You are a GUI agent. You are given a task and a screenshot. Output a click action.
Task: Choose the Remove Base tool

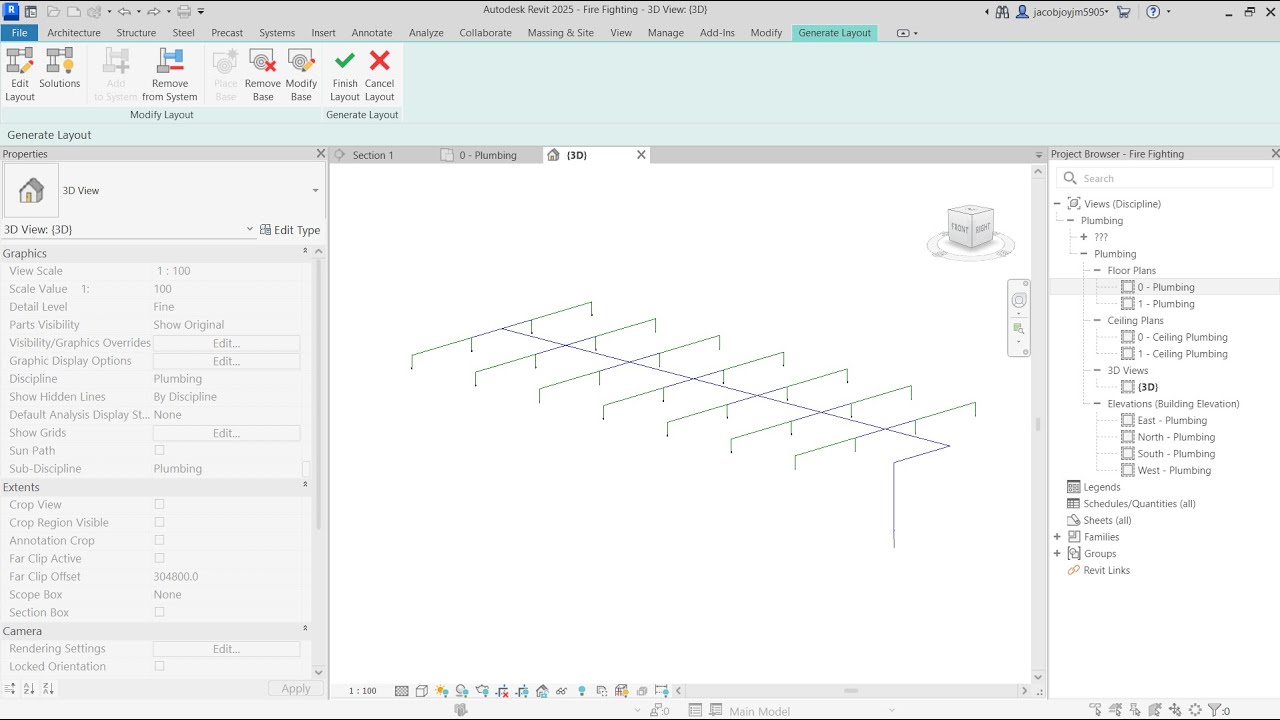tap(263, 75)
